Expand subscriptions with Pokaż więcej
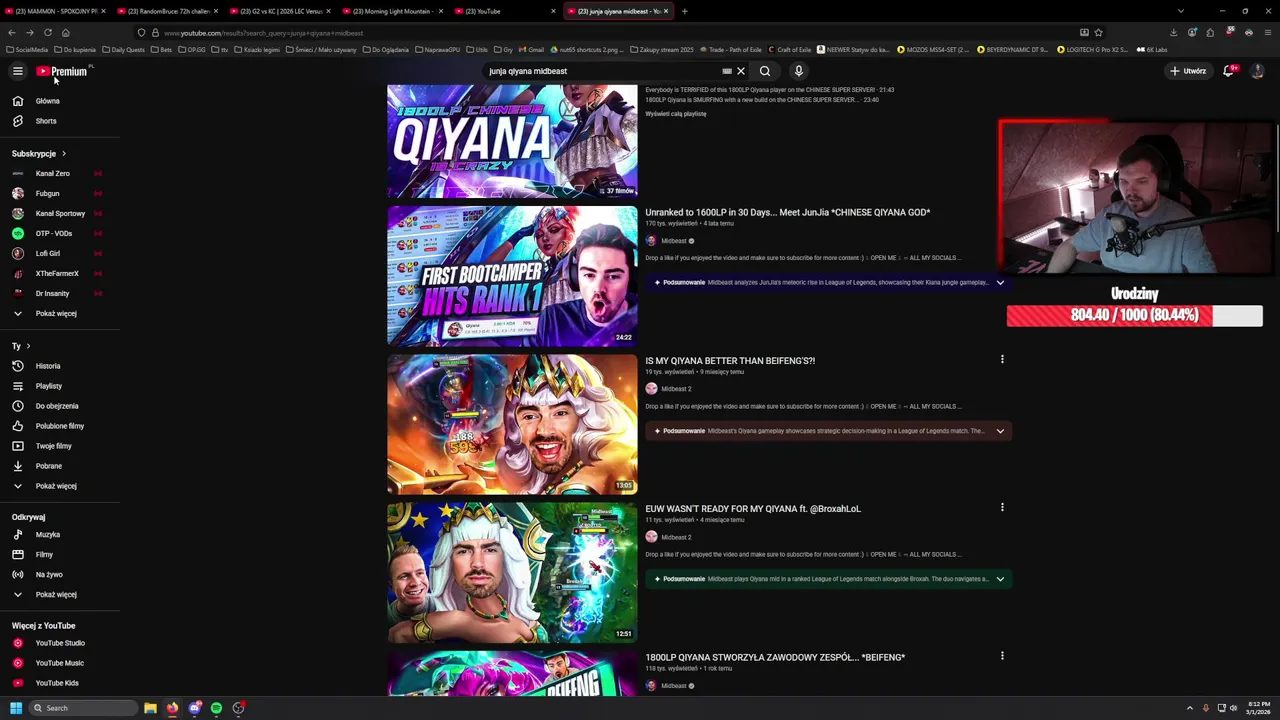1280x720 pixels. [56, 314]
